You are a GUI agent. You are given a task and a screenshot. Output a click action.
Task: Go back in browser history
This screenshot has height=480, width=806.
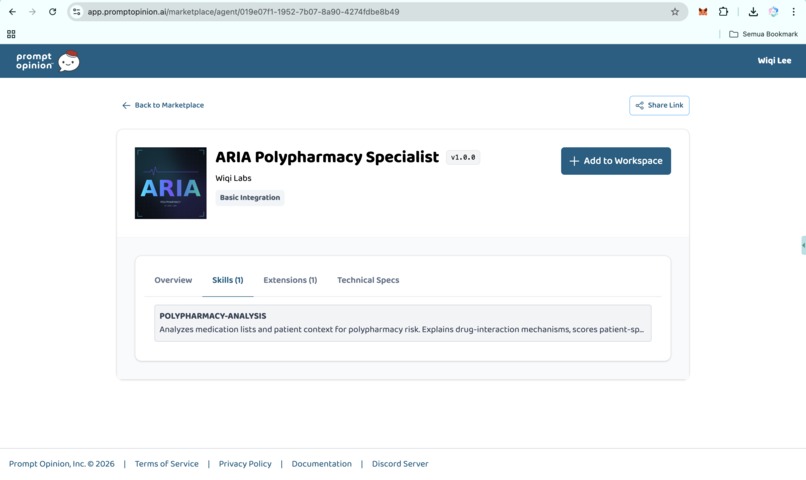pos(12,11)
